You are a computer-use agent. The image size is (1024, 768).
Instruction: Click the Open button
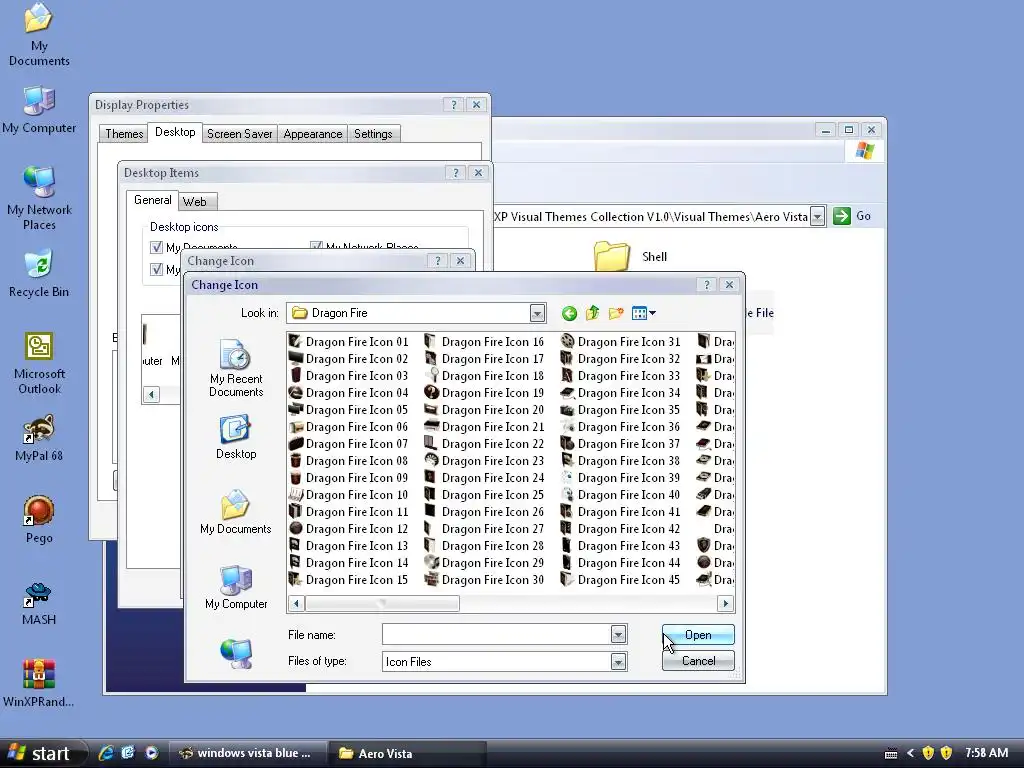click(x=698, y=635)
